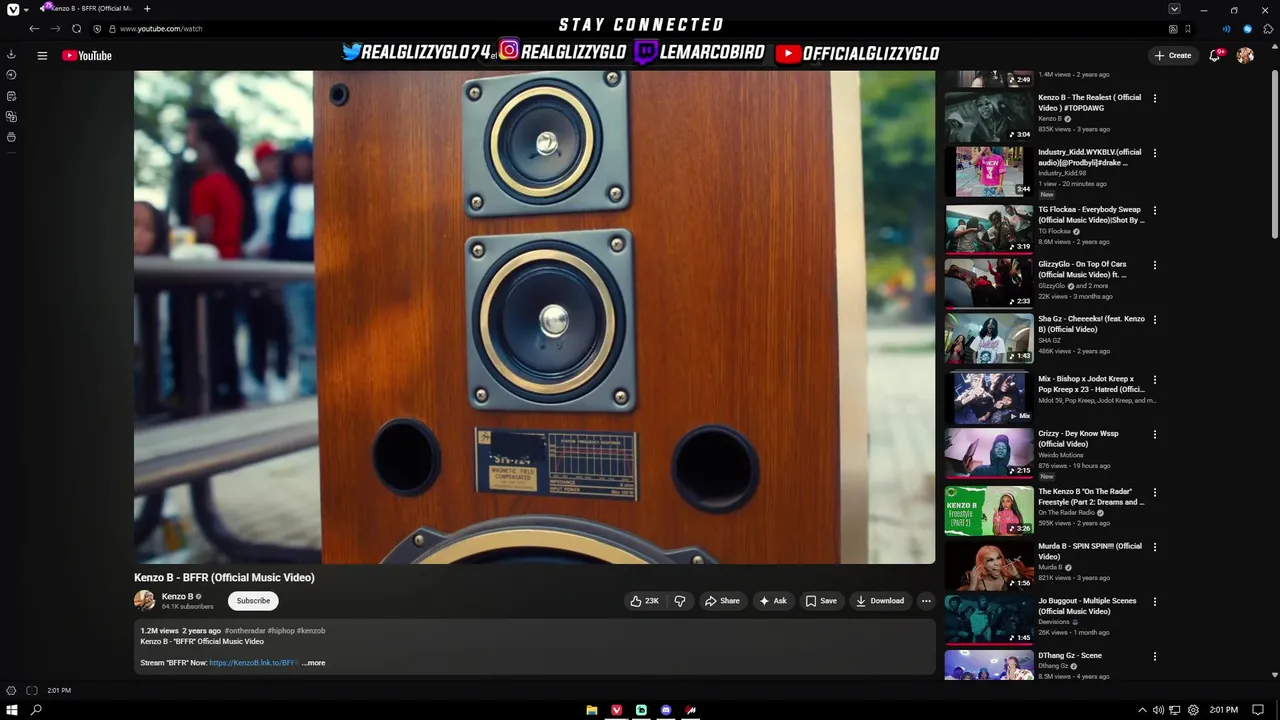This screenshot has height=720, width=1280.
Task: Open Windows Start menu
Action: tap(12, 710)
